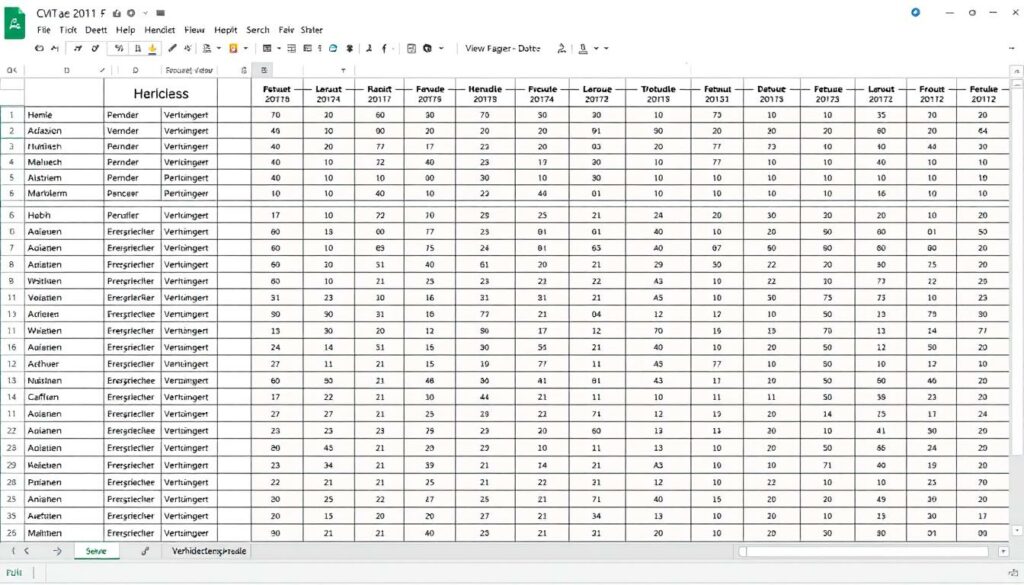Click the name cell Hemle in row 1

click(64, 115)
